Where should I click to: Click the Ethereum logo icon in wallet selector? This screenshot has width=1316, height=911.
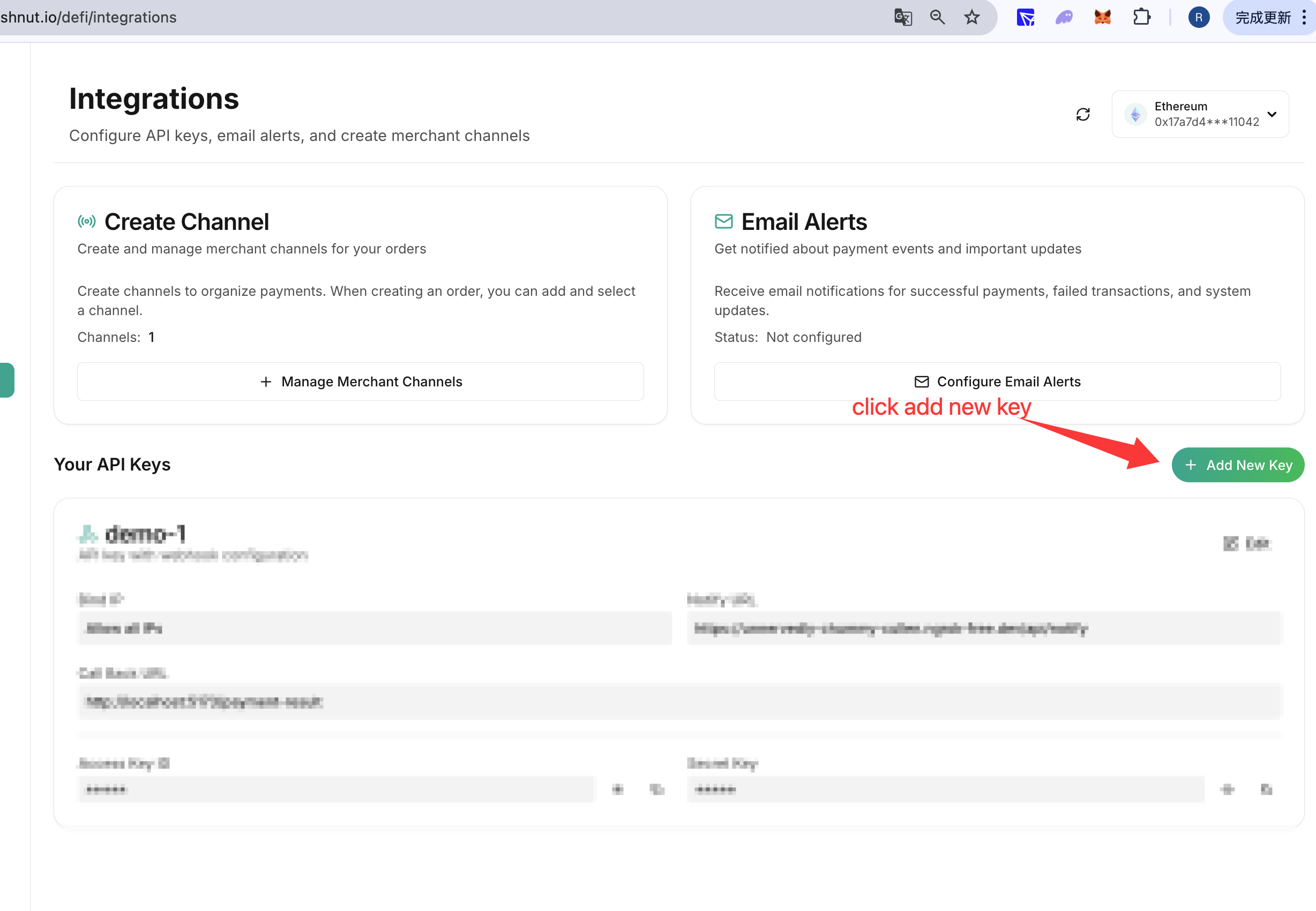[x=1135, y=114]
